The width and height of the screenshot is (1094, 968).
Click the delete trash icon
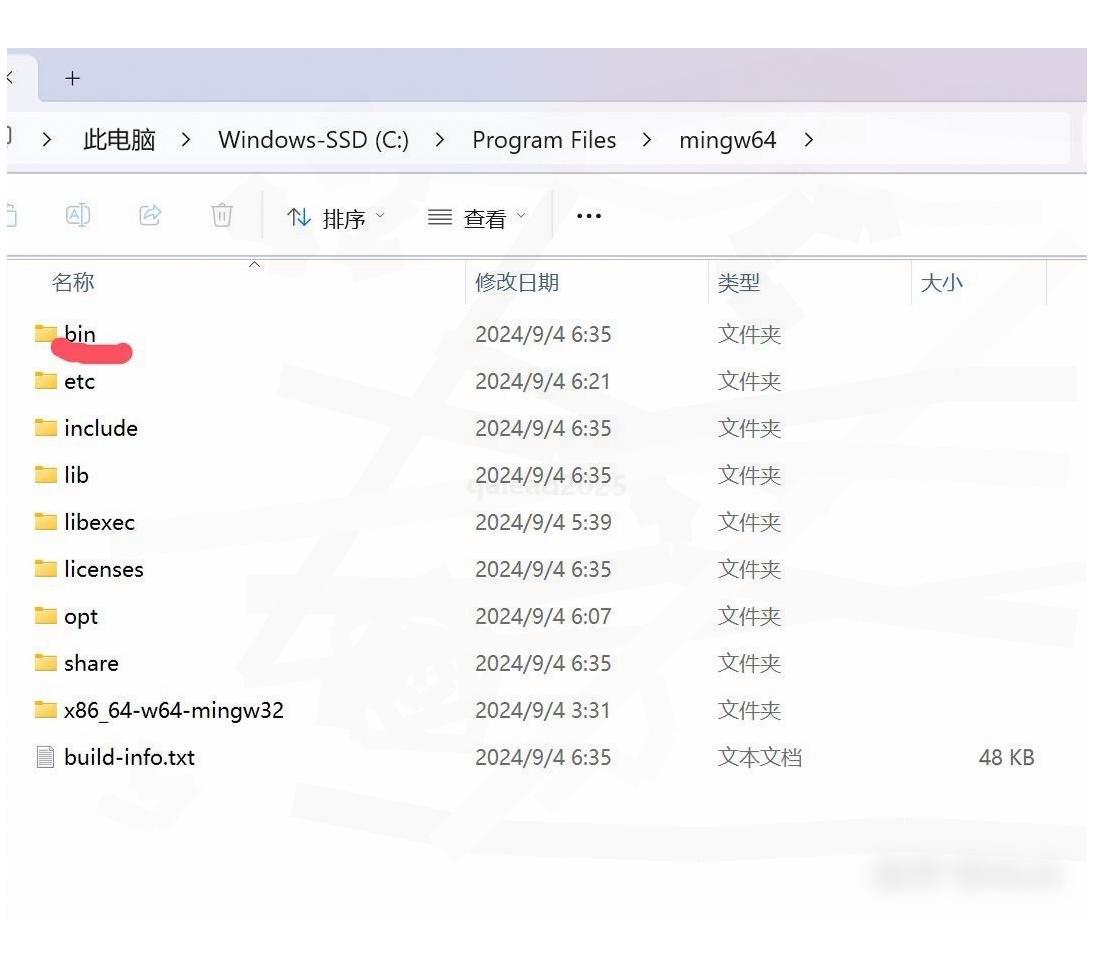pyautogui.click(x=222, y=215)
